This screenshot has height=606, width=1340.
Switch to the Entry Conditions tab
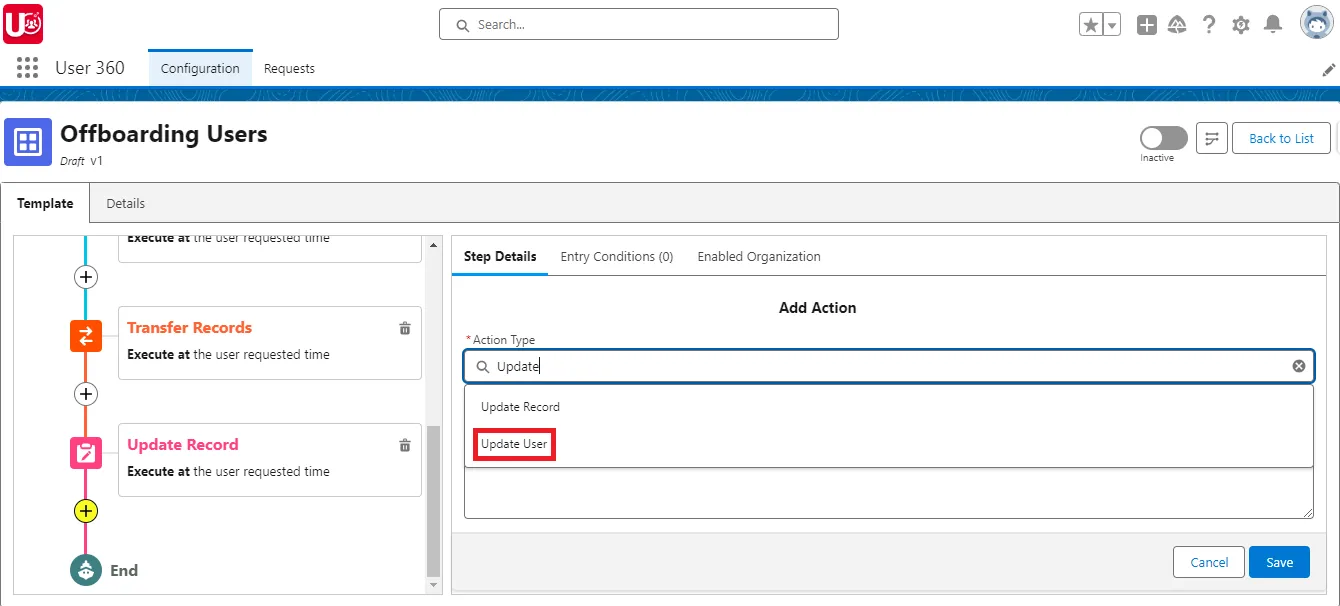coord(616,256)
